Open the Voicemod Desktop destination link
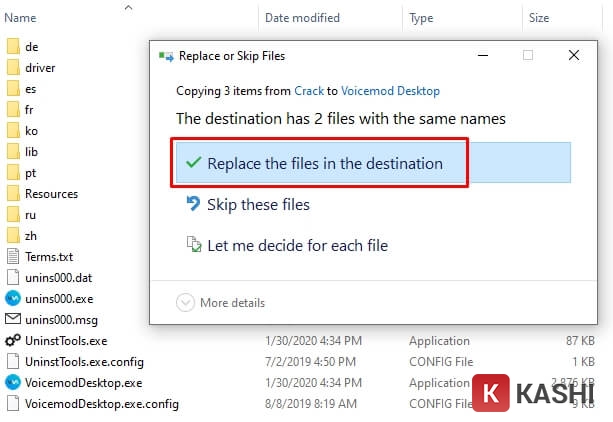The image size is (613, 422). tap(390, 91)
